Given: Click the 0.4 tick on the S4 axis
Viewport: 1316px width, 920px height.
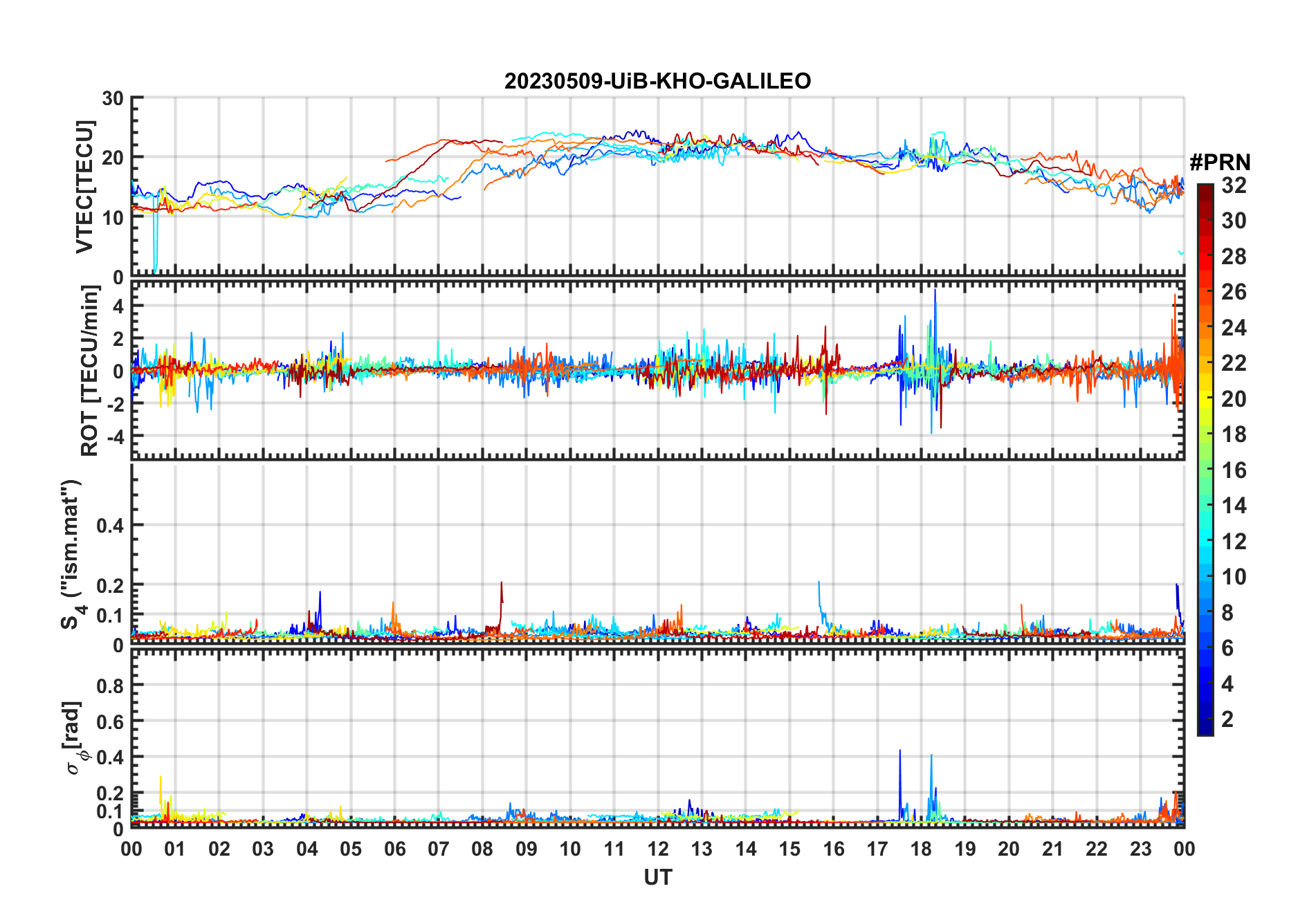Looking at the screenshot, I should pyautogui.click(x=111, y=526).
